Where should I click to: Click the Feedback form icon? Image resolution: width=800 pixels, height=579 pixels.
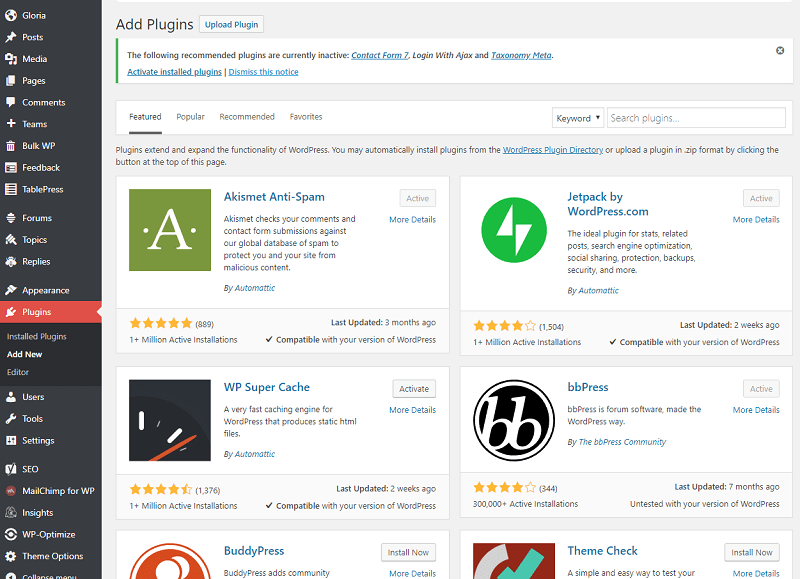[x=11, y=168]
